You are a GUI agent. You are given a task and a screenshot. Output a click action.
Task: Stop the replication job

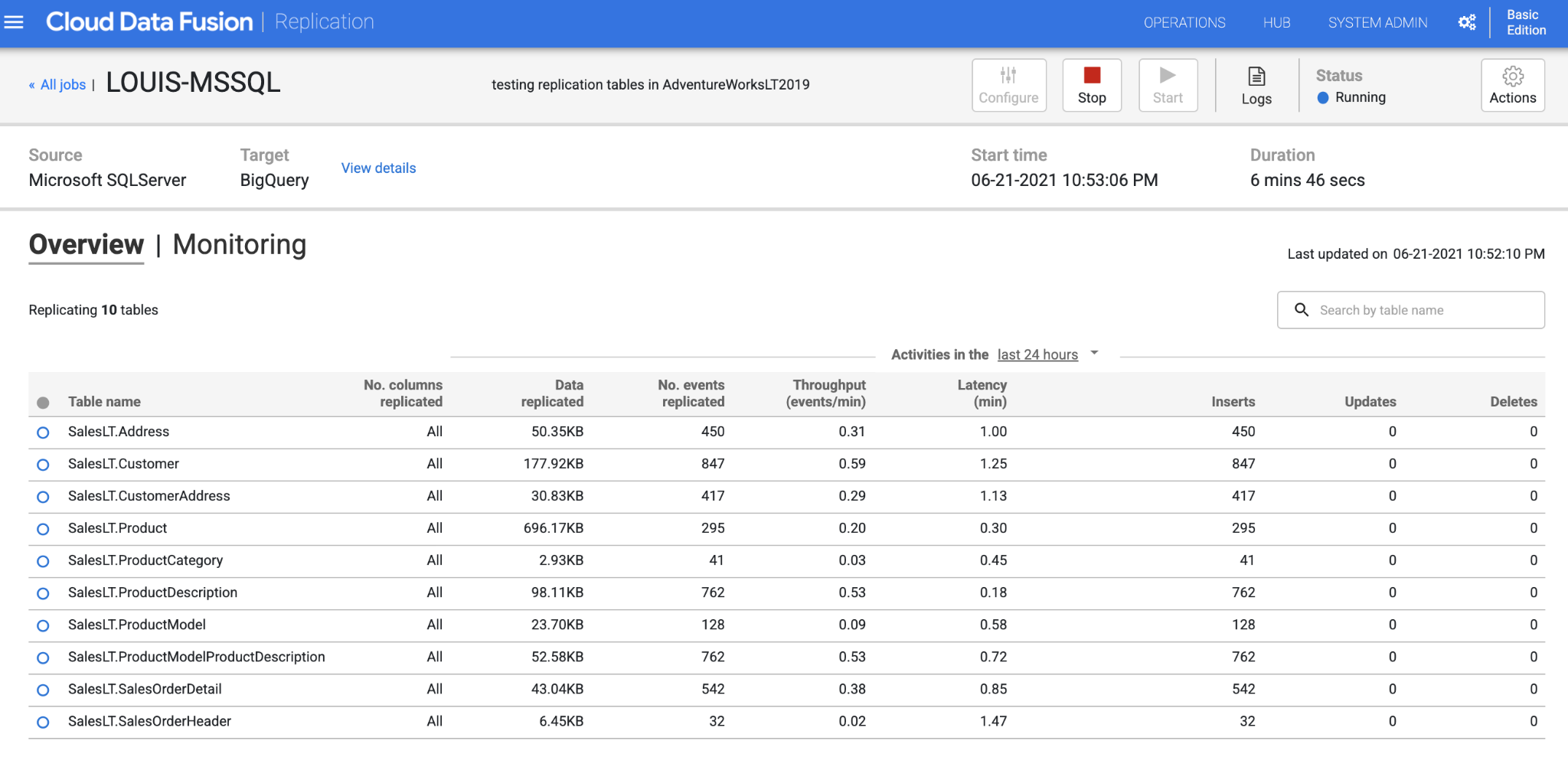[x=1092, y=85]
